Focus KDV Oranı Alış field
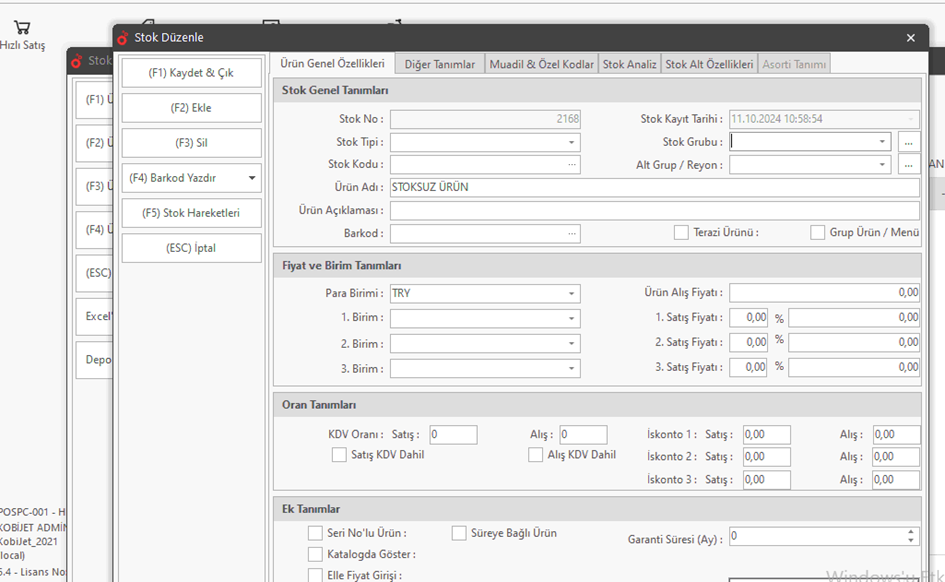Screen dimensions: 945x582 pyautogui.click(x=583, y=434)
